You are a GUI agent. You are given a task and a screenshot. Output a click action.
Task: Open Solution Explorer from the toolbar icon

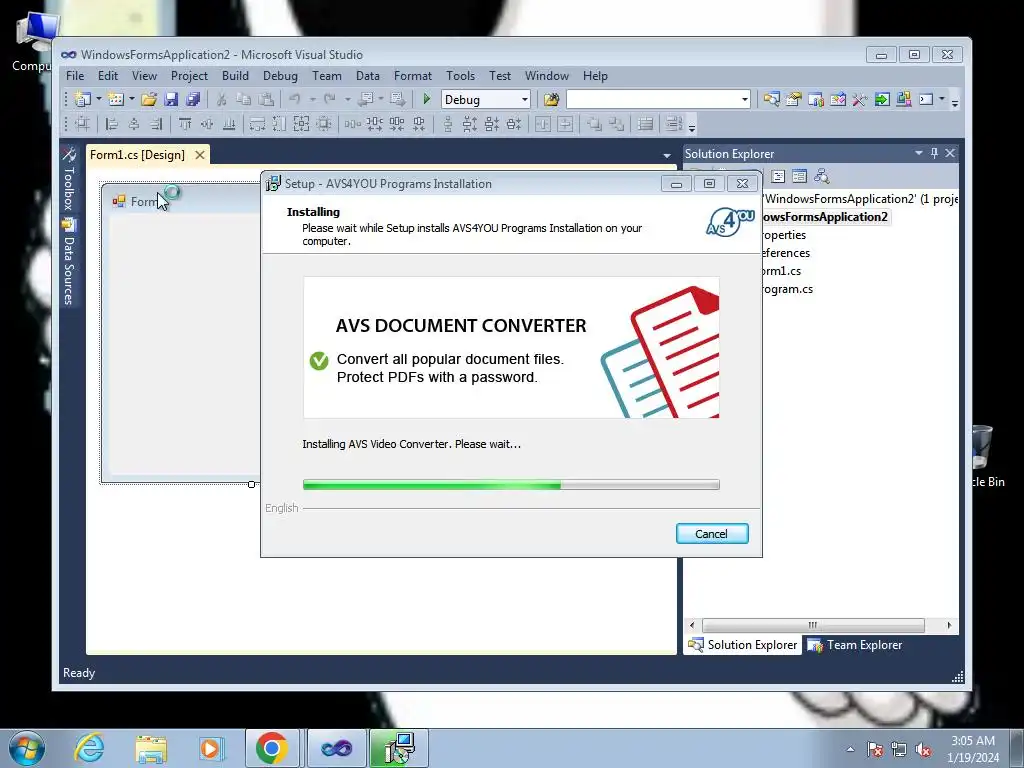tap(771, 99)
